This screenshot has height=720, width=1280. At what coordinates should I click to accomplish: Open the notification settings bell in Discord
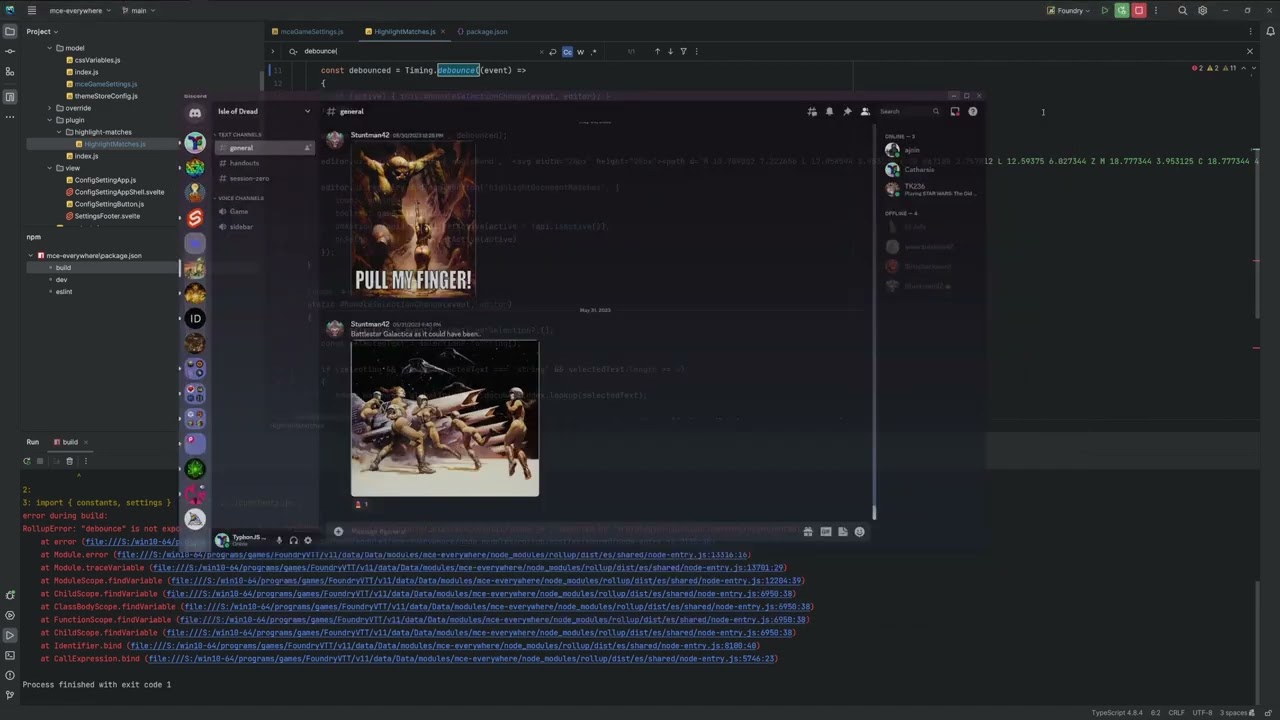click(829, 111)
